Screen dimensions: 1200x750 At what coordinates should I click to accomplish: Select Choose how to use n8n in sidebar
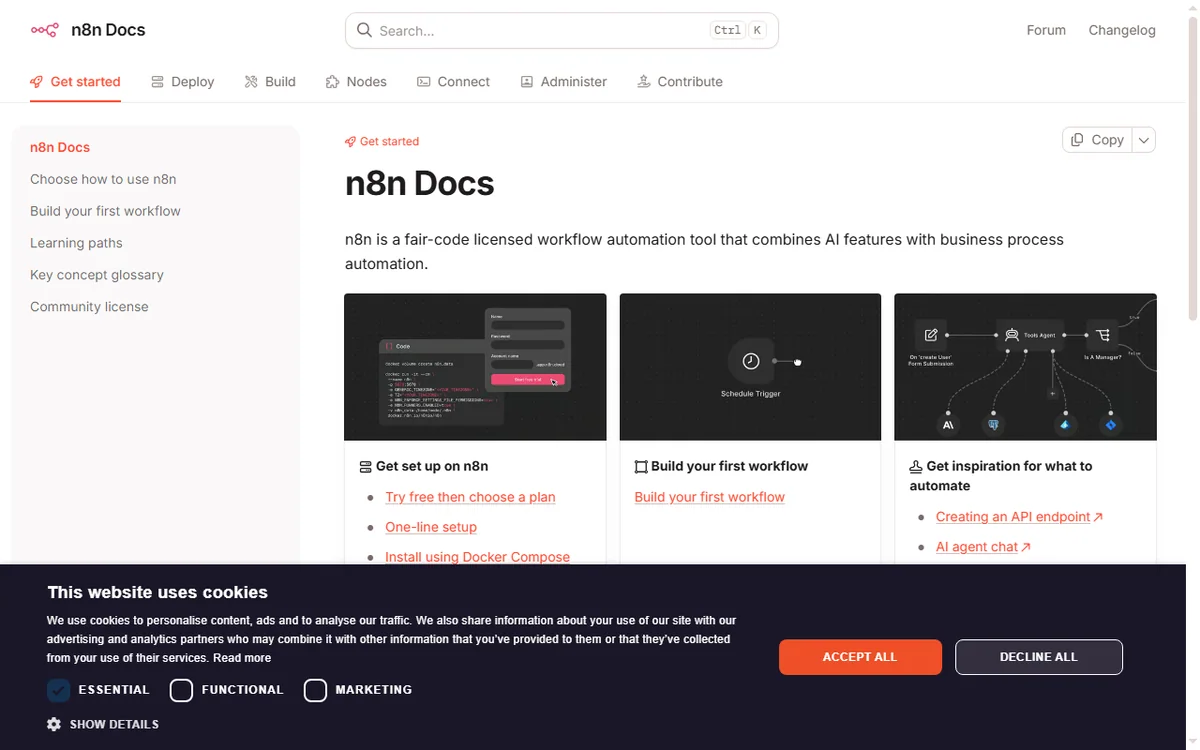coord(103,179)
